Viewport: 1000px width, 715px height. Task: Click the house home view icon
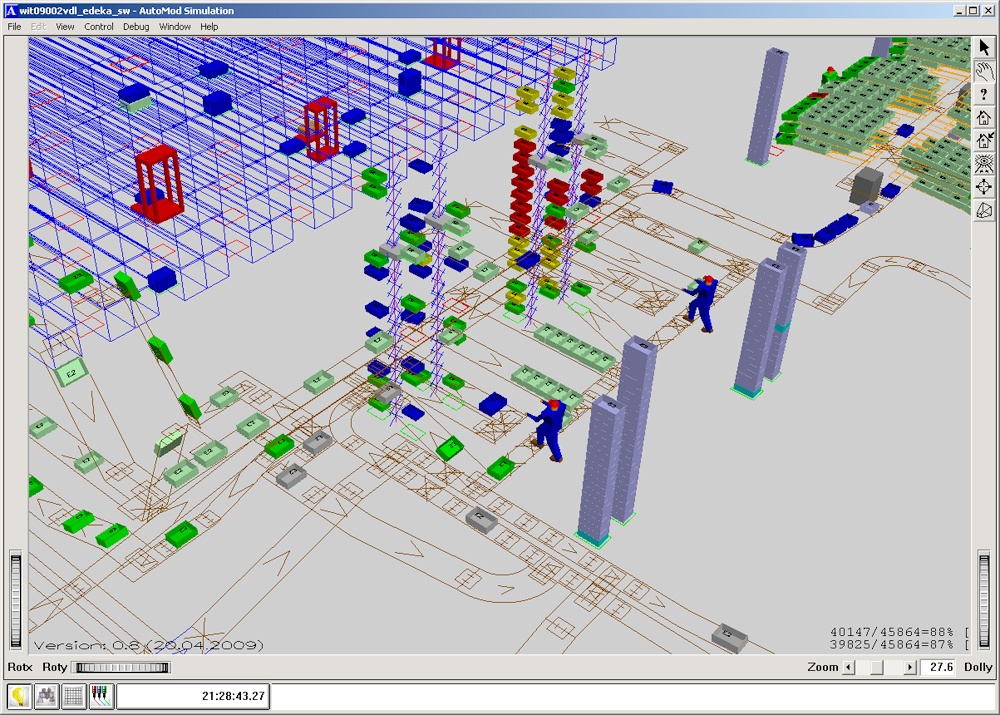pyautogui.click(x=984, y=117)
